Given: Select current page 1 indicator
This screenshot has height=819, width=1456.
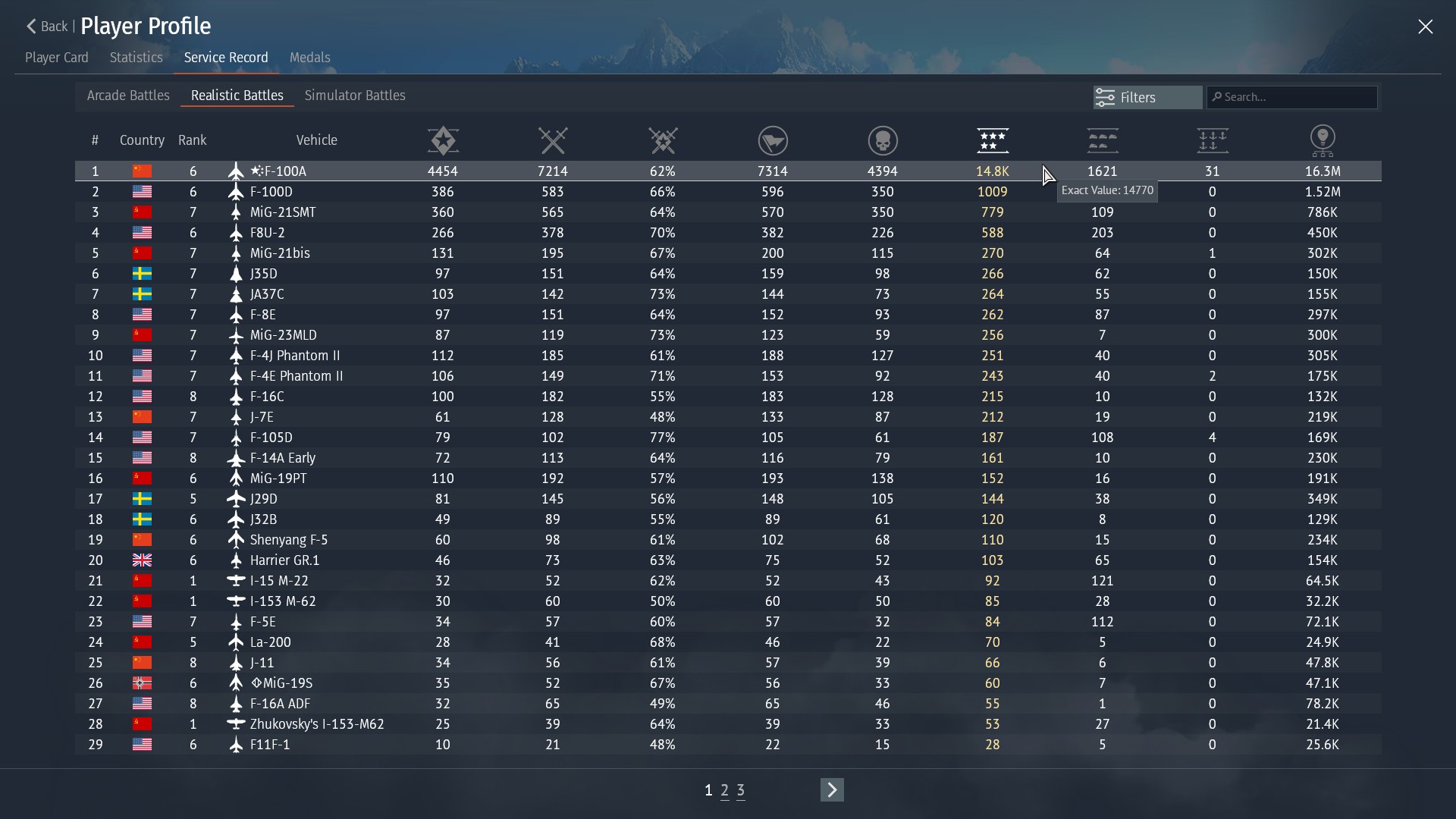Looking at the screenshot, I should point(708,791).
